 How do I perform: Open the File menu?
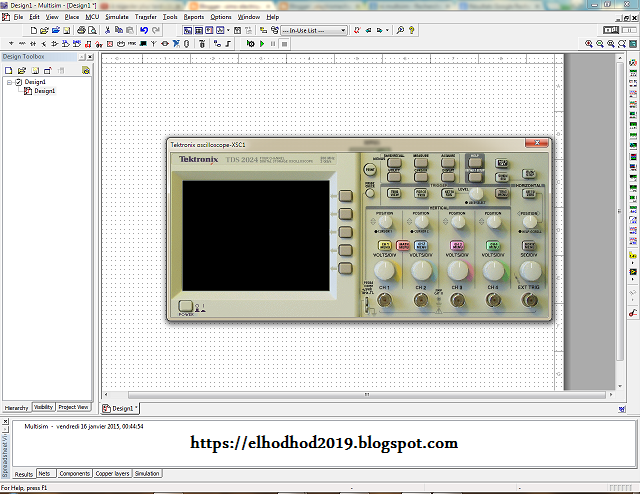pos(18,17)
